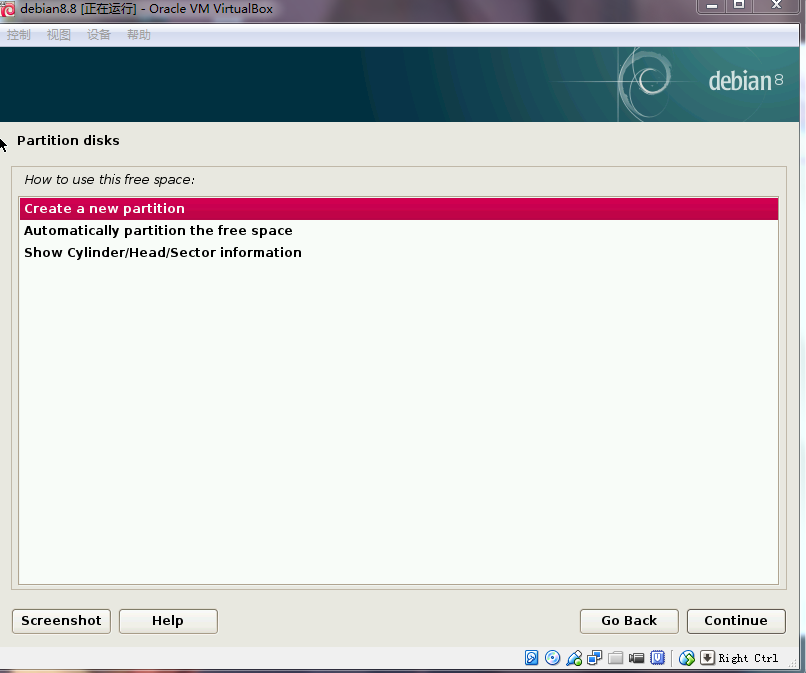
Task: Select "Create a new partition" option
Action: (105, 209)
